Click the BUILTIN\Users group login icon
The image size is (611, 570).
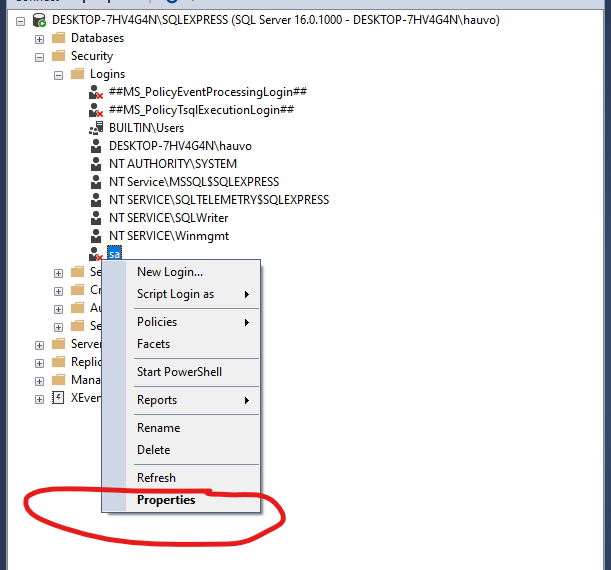point(96,128)
